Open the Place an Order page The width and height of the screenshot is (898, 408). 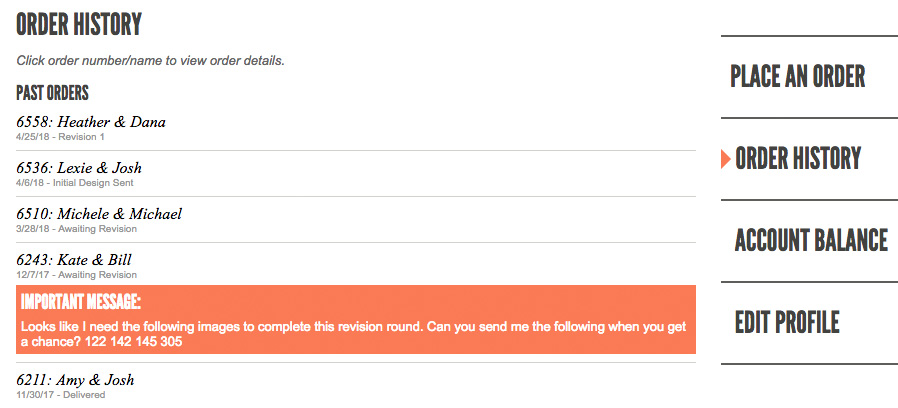797,77
